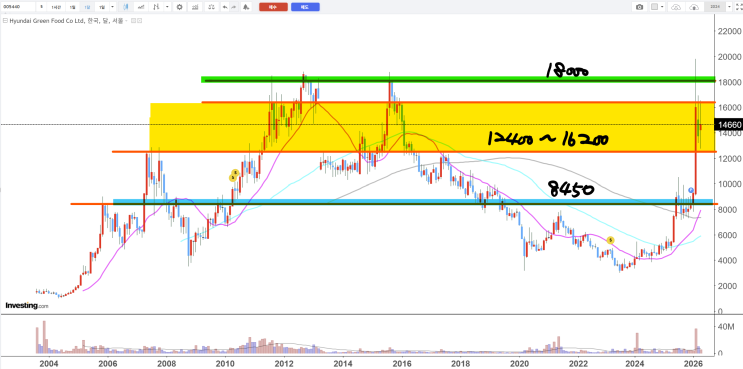Screen dimensions: 743x369
Task: Select the monthly interval tab
Action: coord(102,7)
